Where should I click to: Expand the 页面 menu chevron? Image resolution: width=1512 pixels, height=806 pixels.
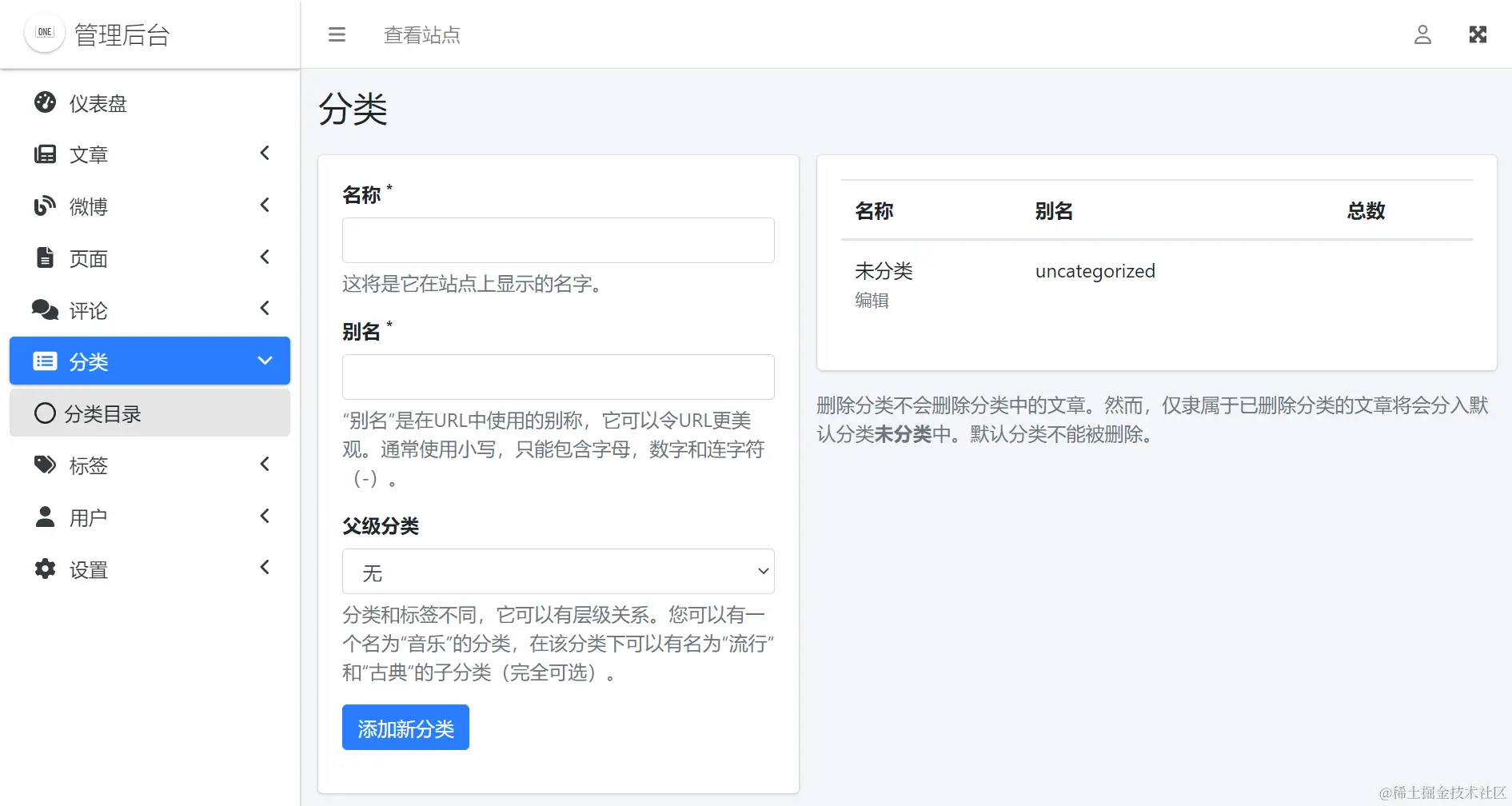pos(265,257)
